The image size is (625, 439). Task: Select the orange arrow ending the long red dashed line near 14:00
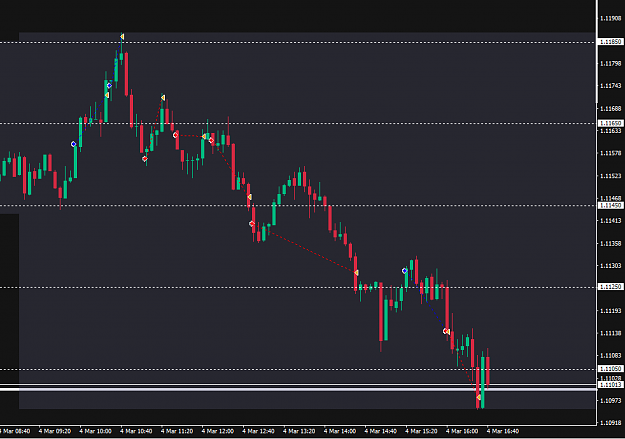point(356,273)
